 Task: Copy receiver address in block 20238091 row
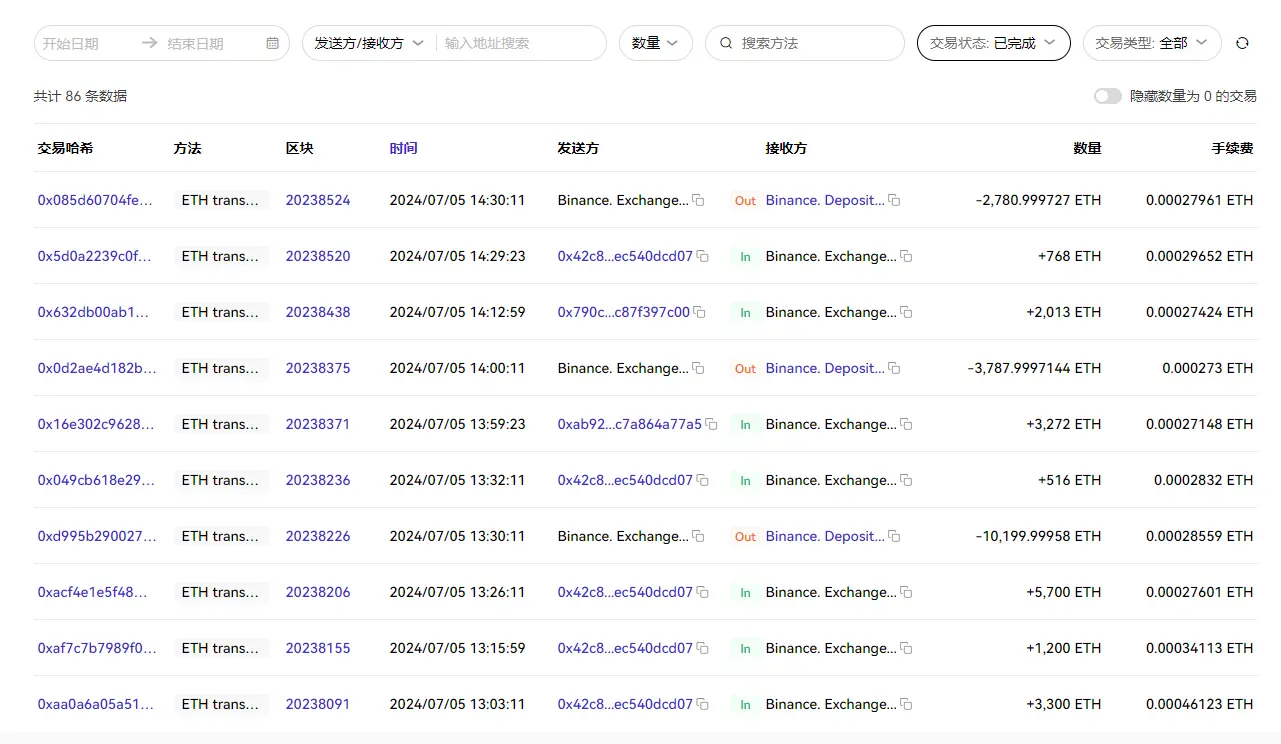click(906, 704)
